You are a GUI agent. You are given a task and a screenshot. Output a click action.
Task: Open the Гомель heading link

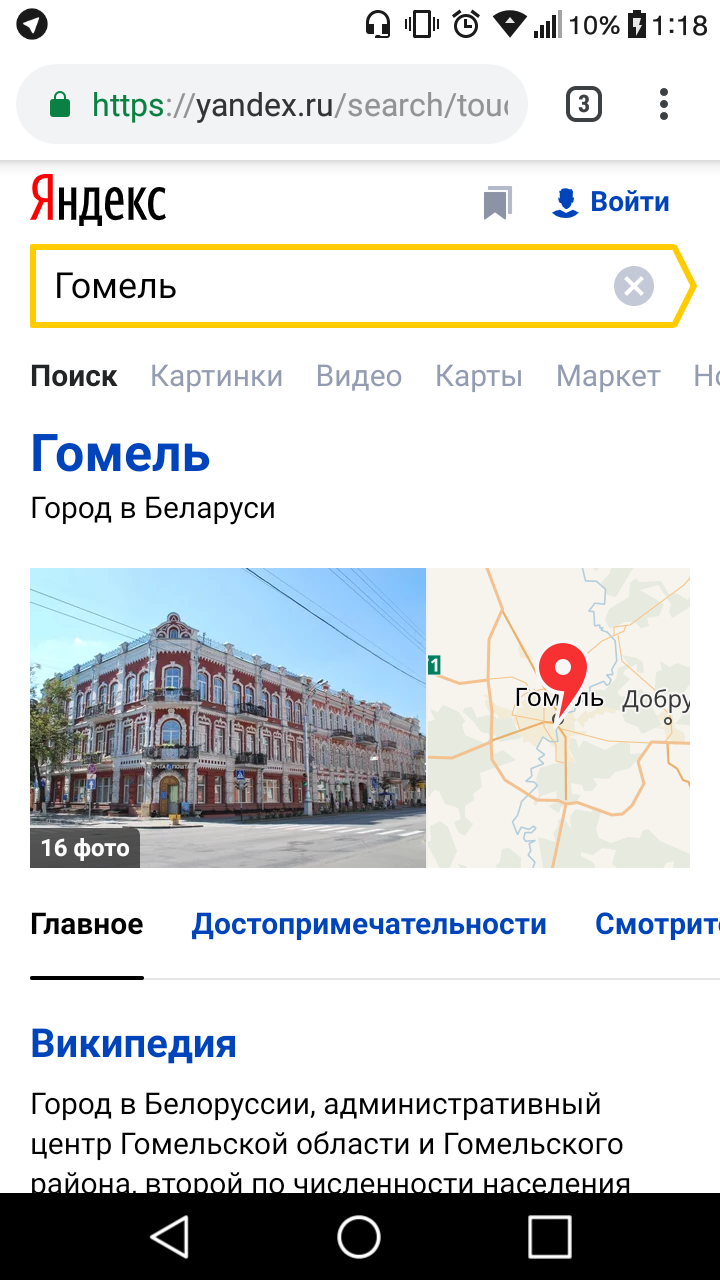(120, 453)
